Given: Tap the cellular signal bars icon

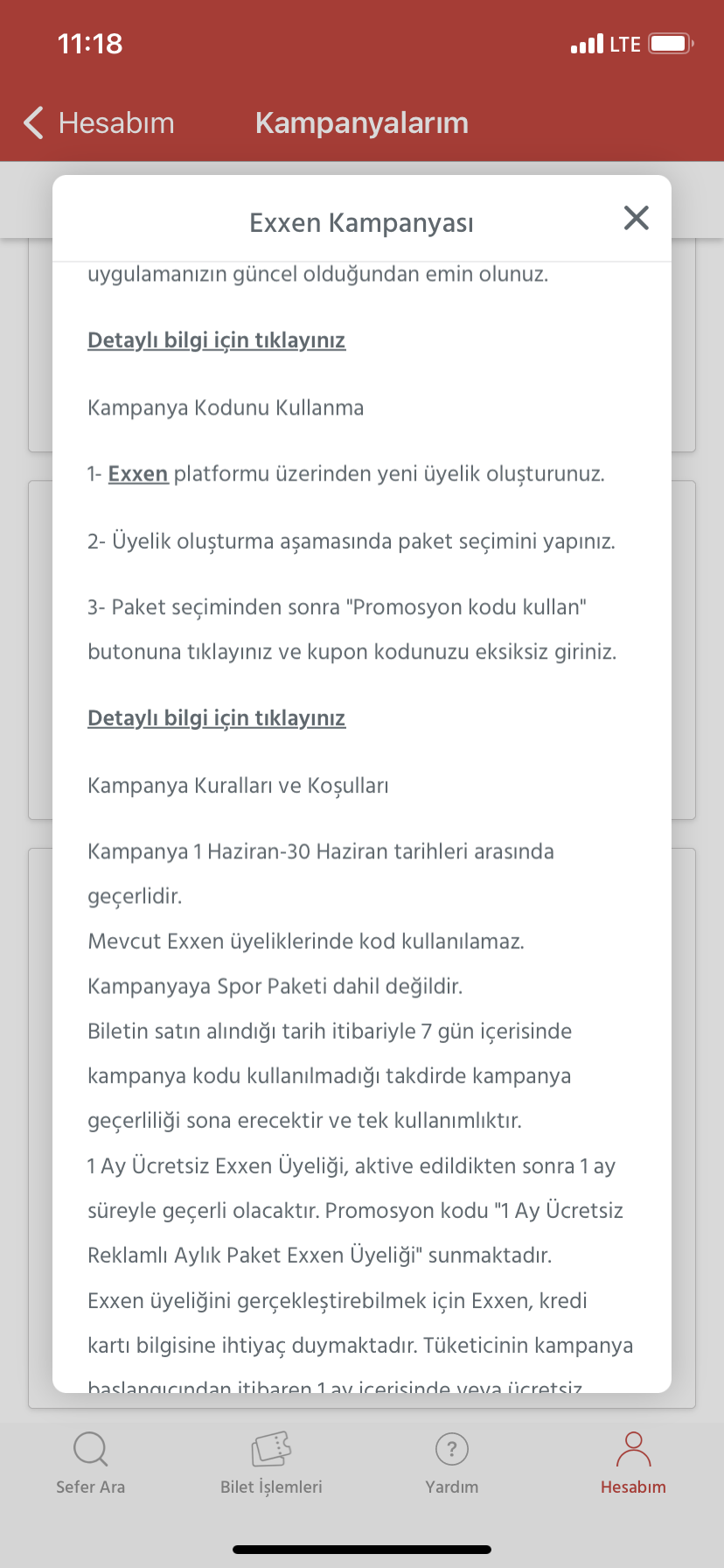Looking at the screenshot, I should (x=587, y=44).
